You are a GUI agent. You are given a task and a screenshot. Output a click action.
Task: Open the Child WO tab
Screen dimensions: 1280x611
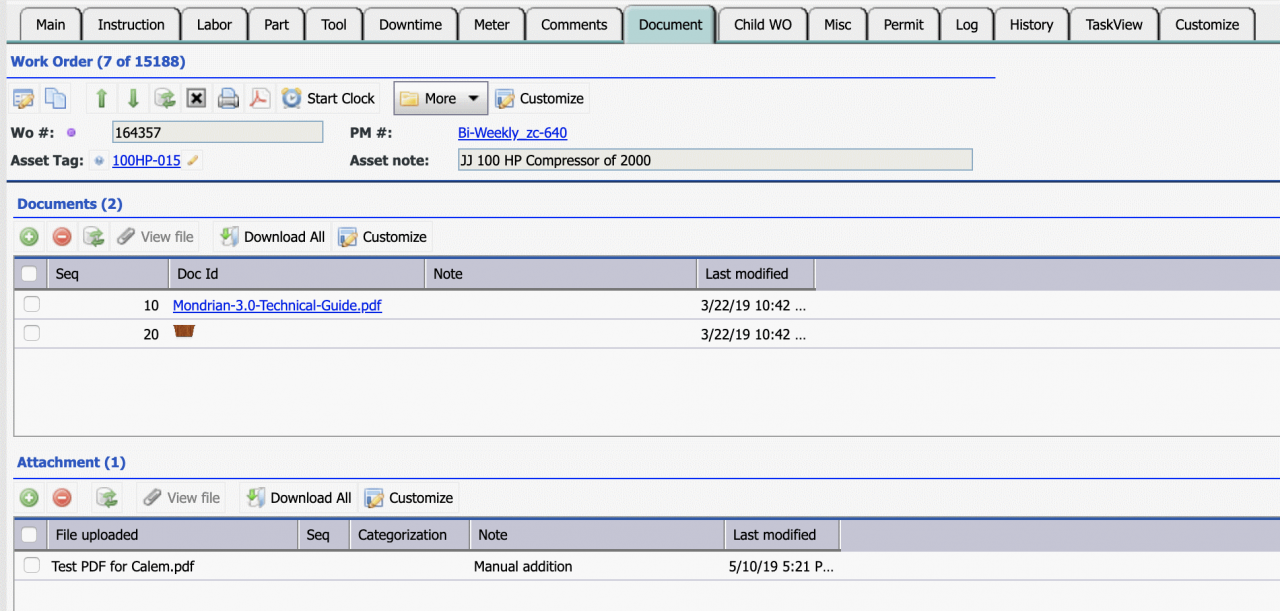click(763, 25)
